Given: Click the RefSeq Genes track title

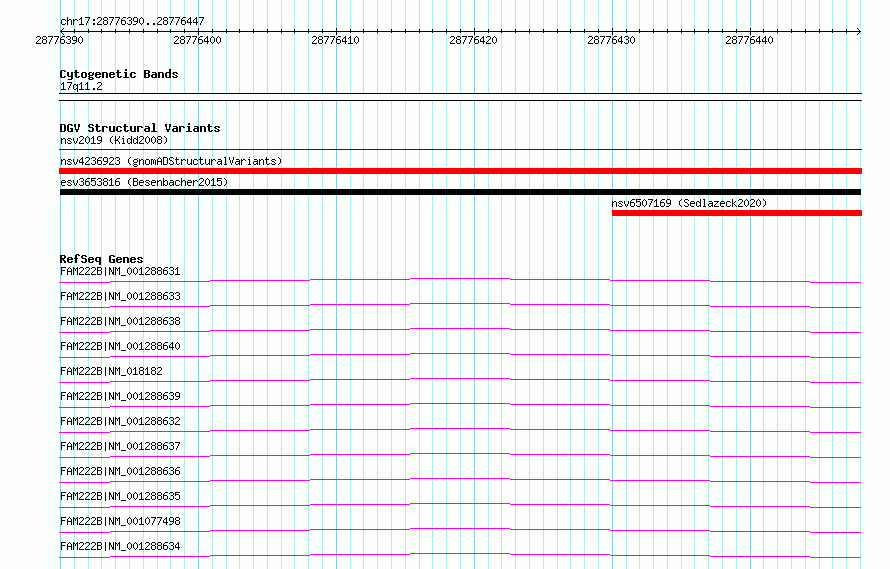Looking at the screenshot, I should coord(101,259).
